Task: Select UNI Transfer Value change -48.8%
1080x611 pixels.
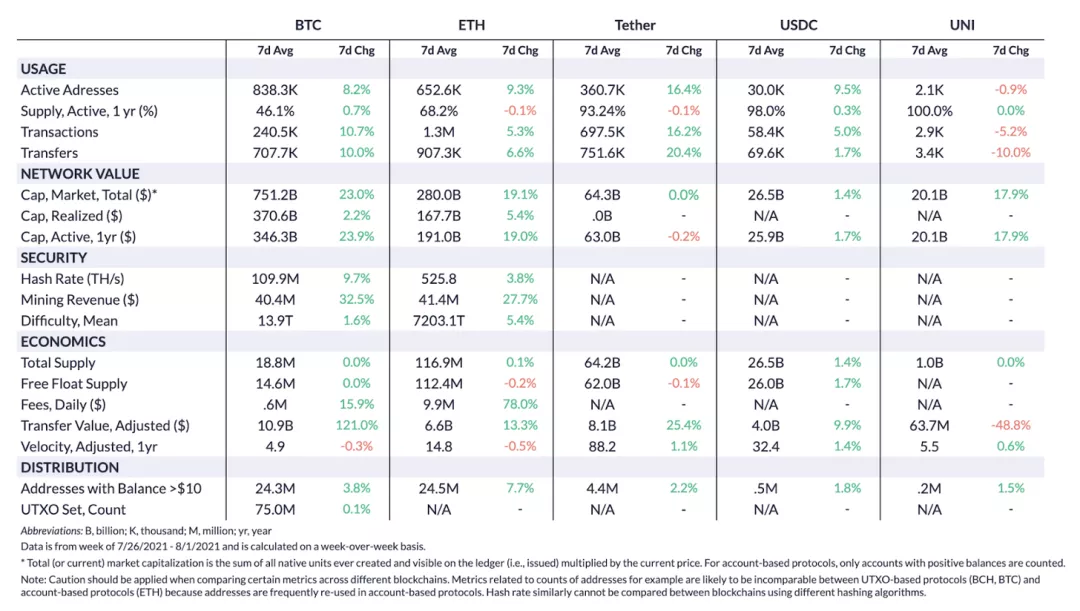Action: point(1010,425)
